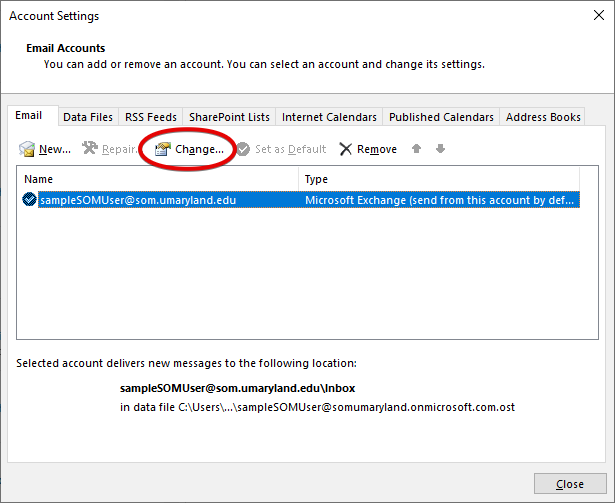
Task: Click the New account envelope icon
Action: click(27, 149)
